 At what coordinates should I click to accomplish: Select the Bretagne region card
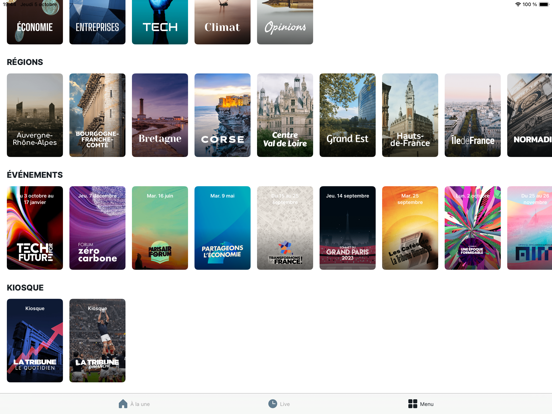pos(160,115)
